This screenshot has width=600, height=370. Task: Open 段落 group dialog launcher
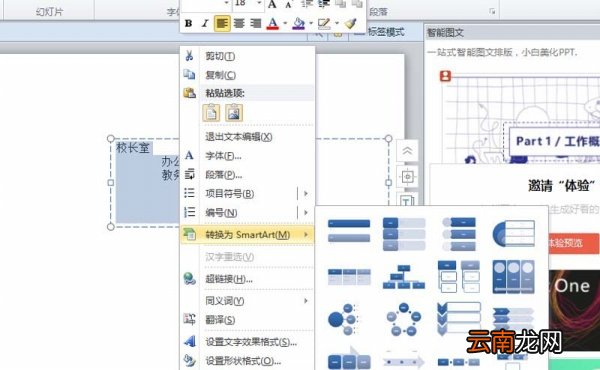pos(492,12)
